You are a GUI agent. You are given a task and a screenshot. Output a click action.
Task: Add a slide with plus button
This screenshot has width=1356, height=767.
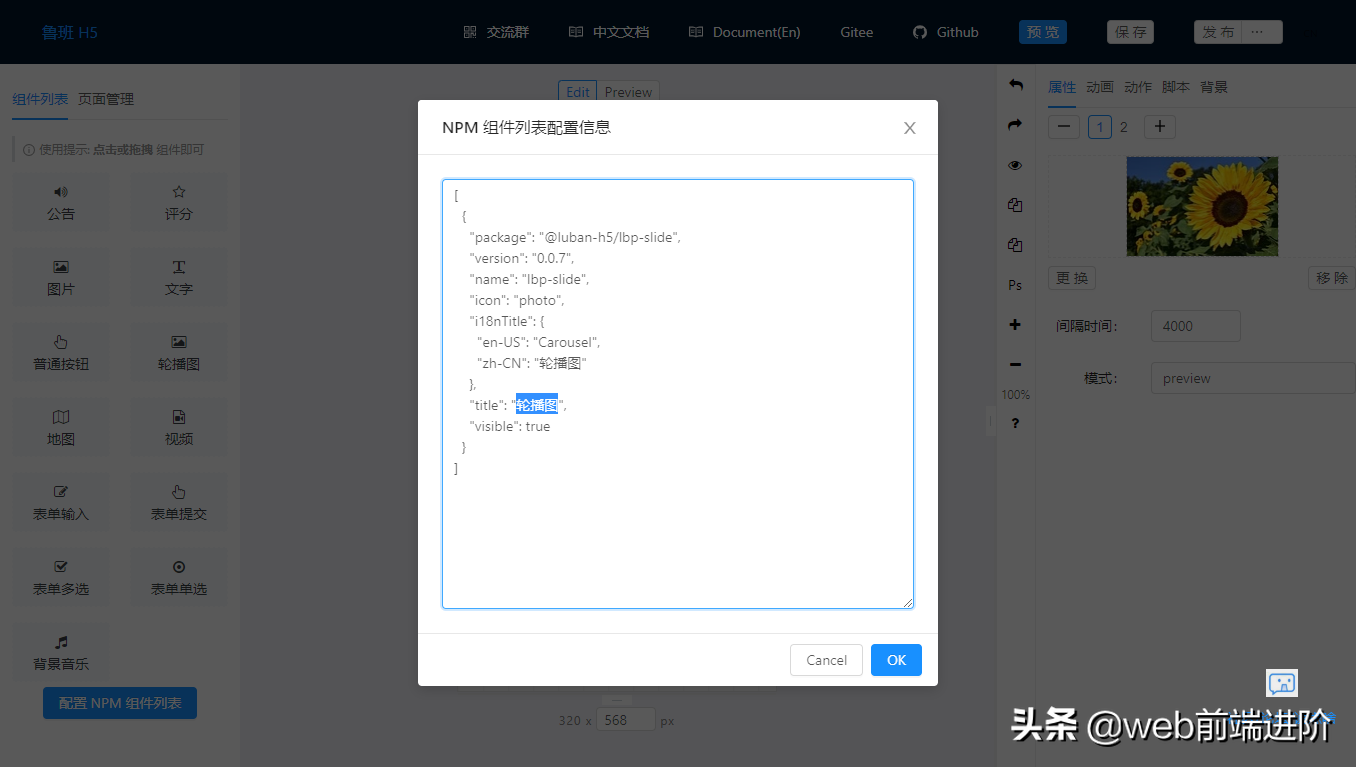tap(1160, 127)
